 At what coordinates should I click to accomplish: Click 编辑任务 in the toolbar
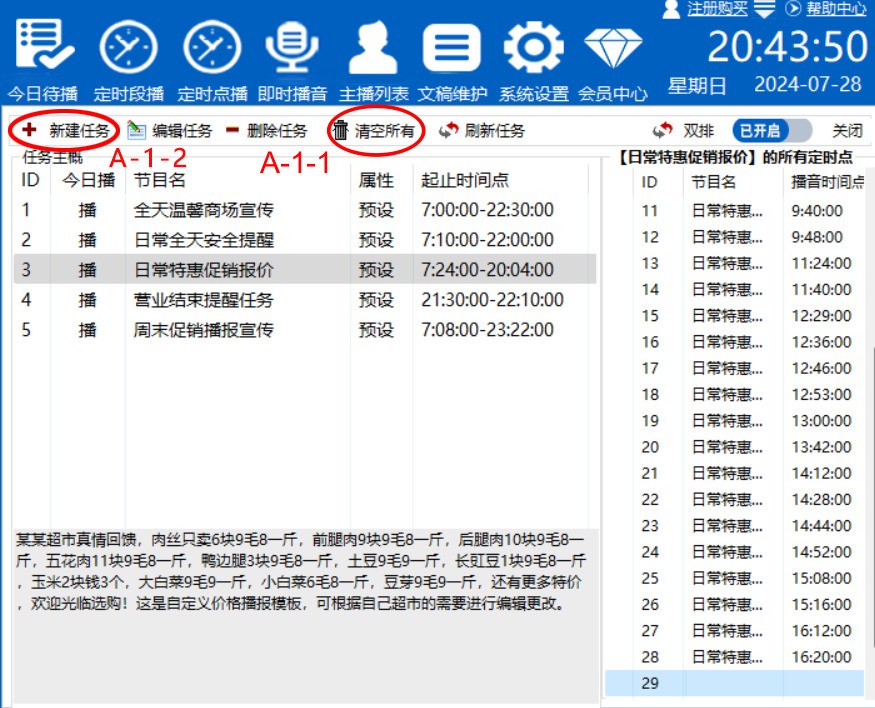point(171,131)
